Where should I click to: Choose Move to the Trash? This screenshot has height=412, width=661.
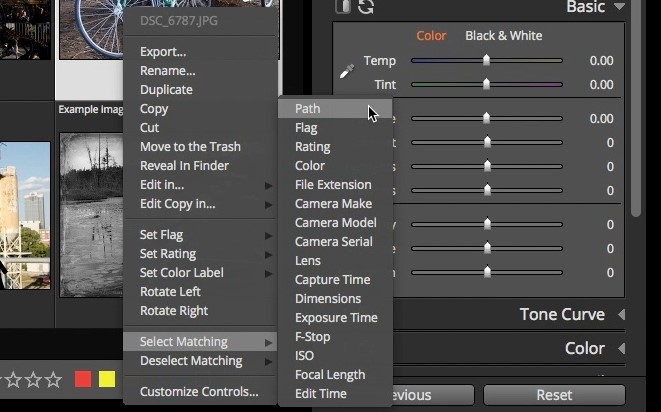[x=190, y=147]
